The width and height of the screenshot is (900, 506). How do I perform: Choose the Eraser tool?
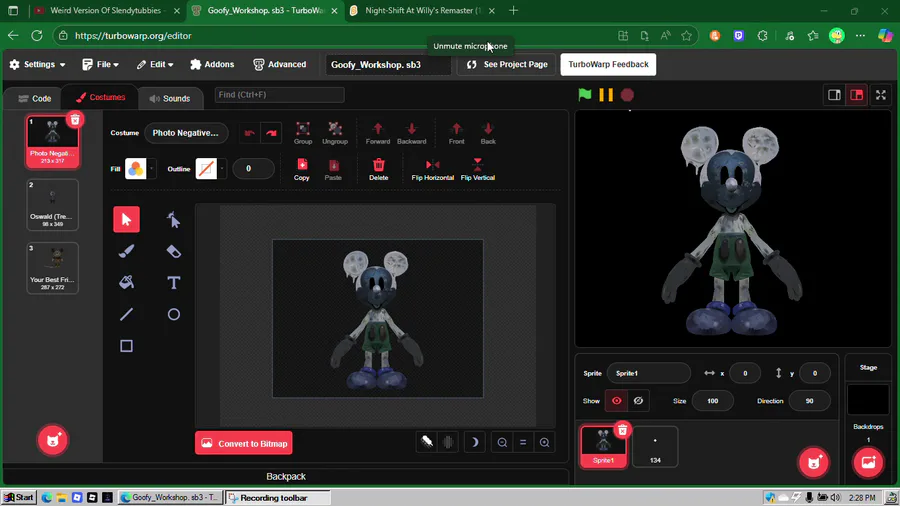click(x=173, y=251)
